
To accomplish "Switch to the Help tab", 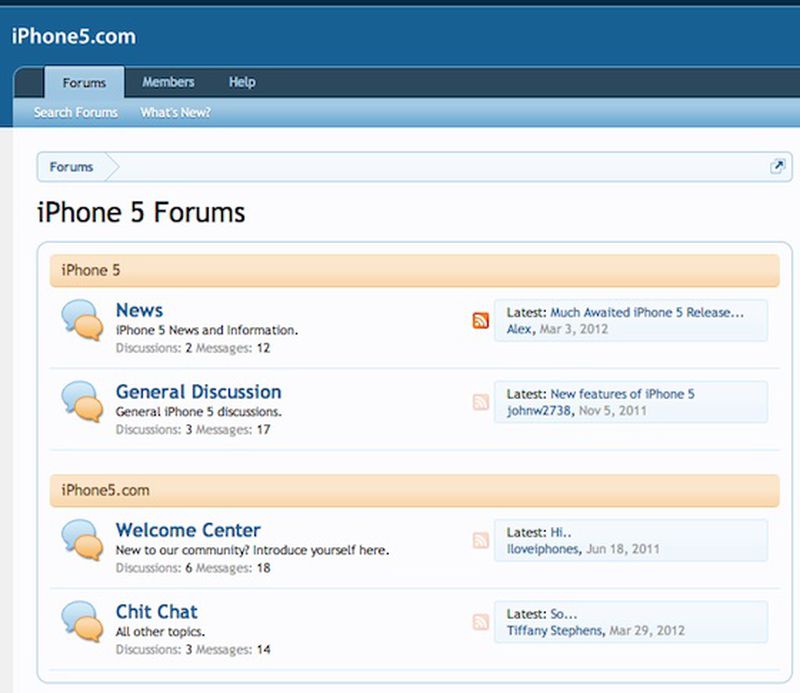I will coord(241,82).
